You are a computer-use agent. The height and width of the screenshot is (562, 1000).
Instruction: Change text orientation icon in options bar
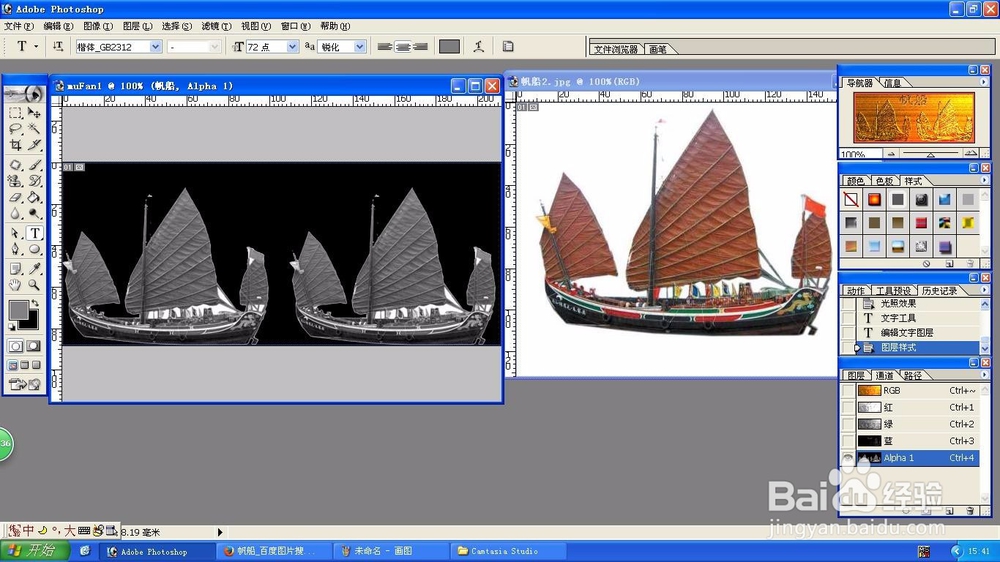click(58, 46)
